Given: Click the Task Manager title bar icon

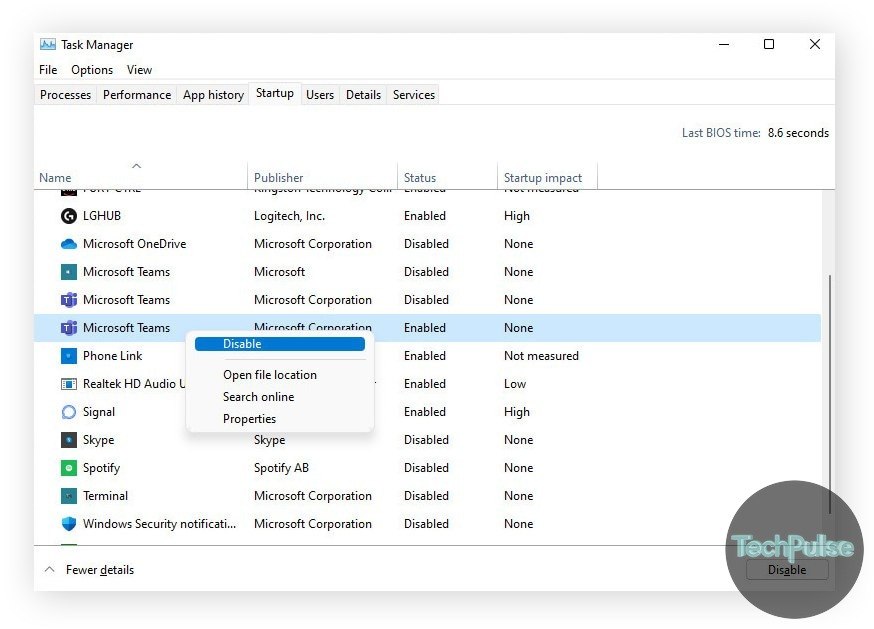Looking at the screenshot, I should click(48, 44).
